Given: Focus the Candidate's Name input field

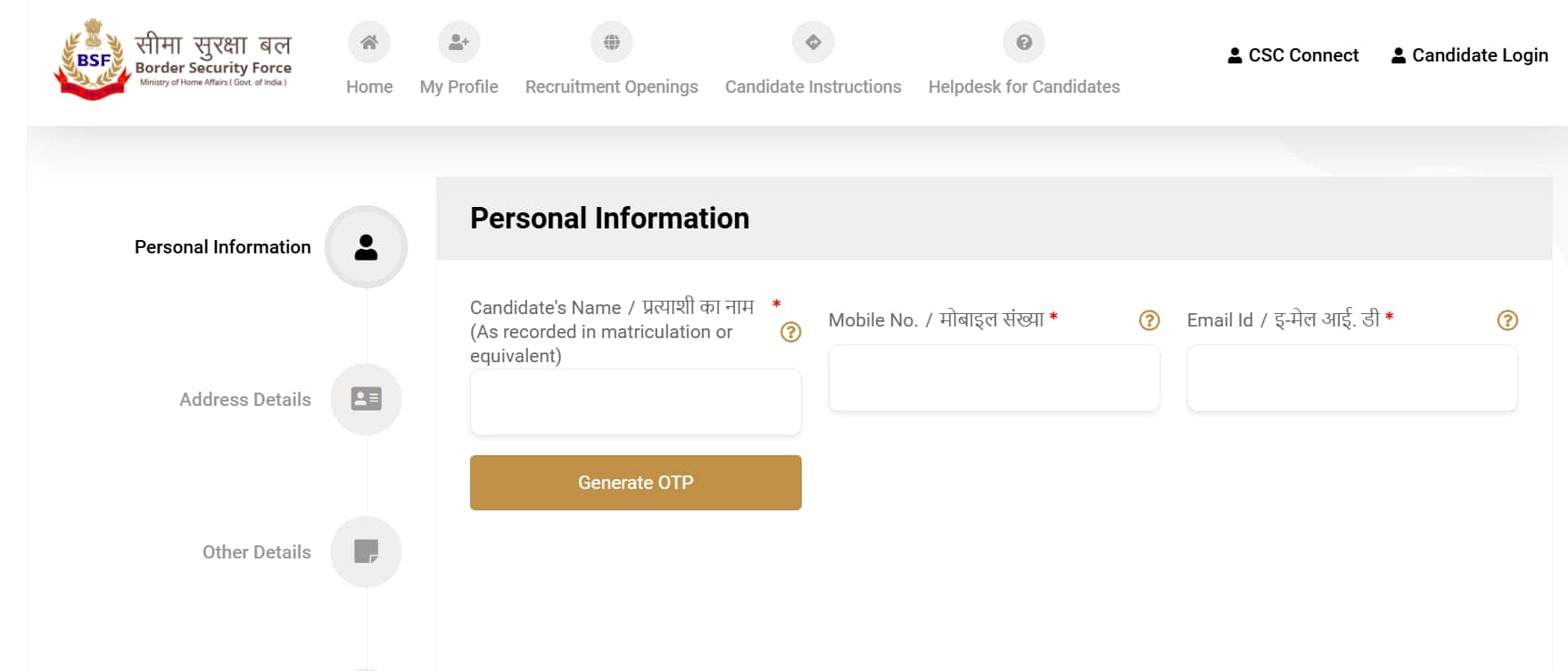Looking at the screenshot, I should point(636,402).
